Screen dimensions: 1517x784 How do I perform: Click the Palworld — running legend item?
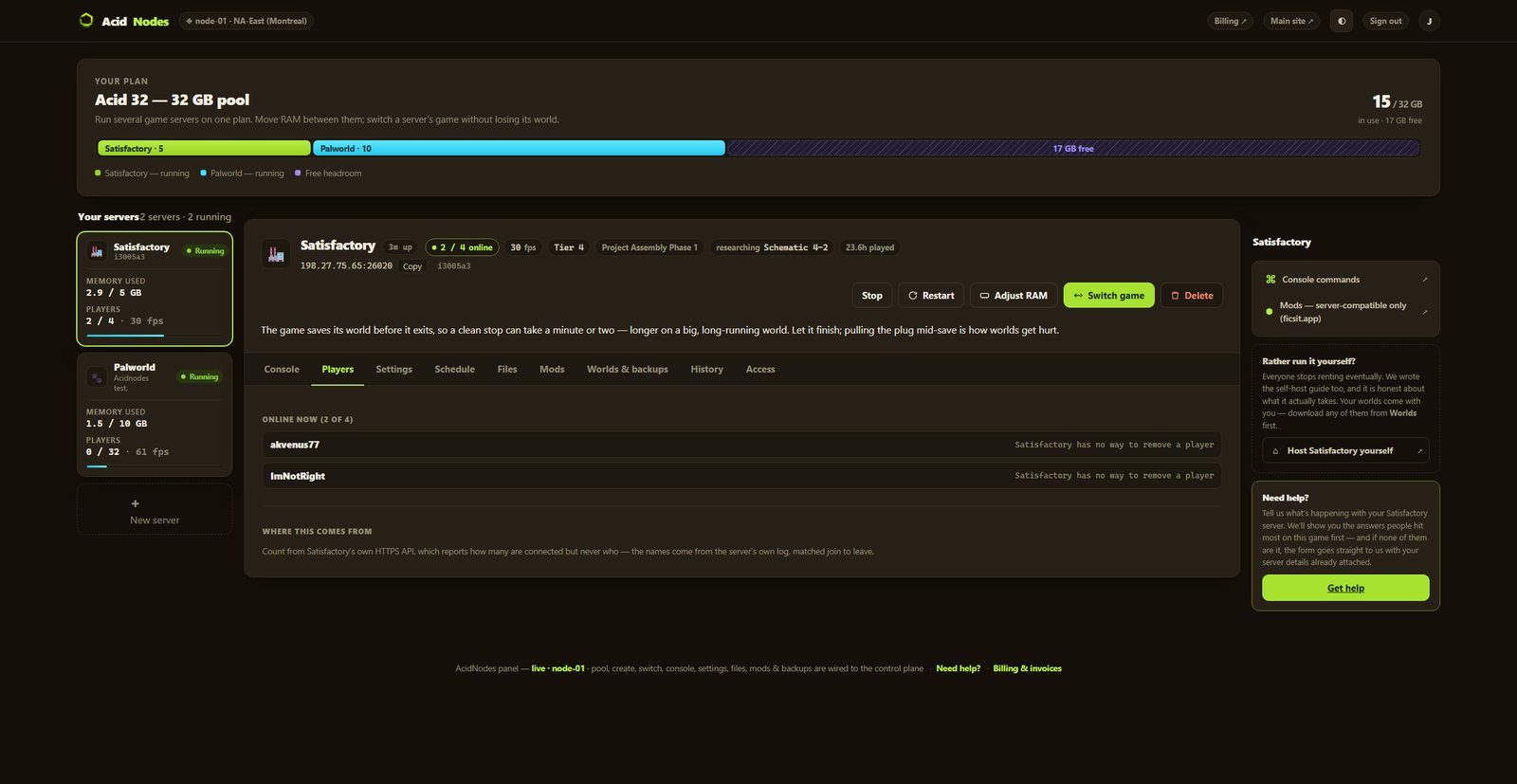242,173
